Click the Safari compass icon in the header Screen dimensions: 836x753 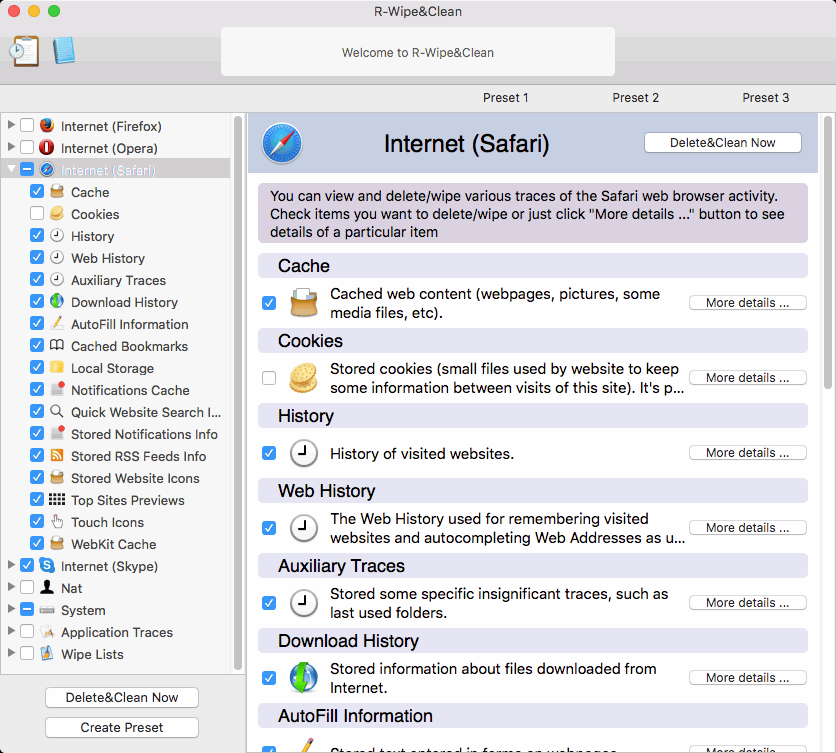click(x=282, y=143)
